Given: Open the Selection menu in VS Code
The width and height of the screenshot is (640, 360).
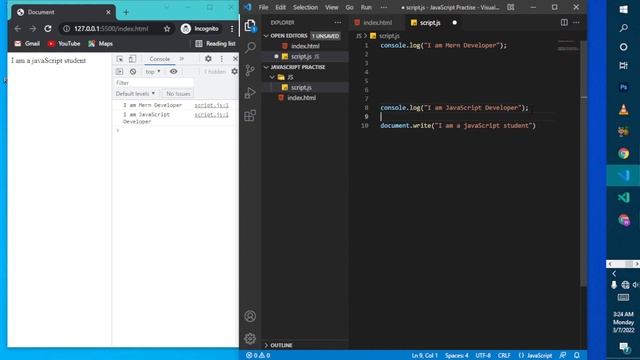Looking at the screenshot, I should pos(305,7).
